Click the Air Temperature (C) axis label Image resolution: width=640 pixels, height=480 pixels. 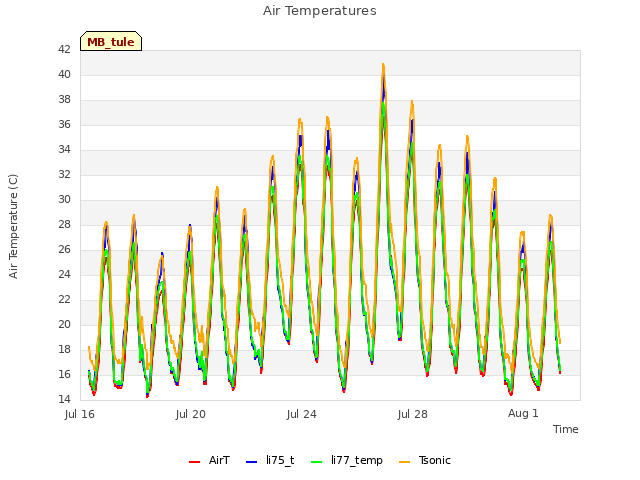click(x=13, y=227)
